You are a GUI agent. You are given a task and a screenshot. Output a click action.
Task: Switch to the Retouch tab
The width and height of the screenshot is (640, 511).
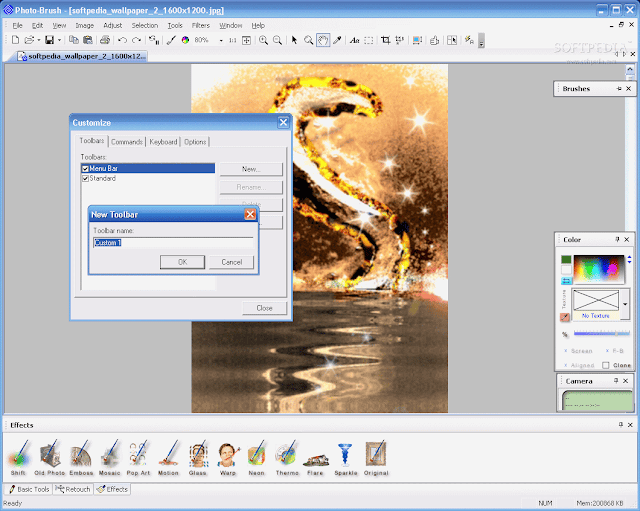pos(73,489)
